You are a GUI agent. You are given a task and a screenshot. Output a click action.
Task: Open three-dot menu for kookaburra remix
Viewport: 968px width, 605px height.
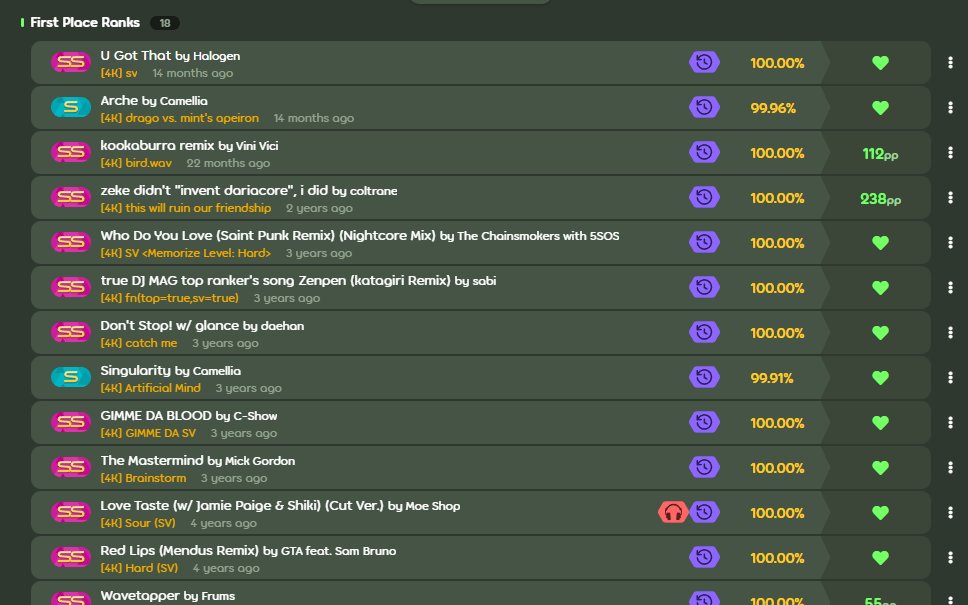pos(950,152)
